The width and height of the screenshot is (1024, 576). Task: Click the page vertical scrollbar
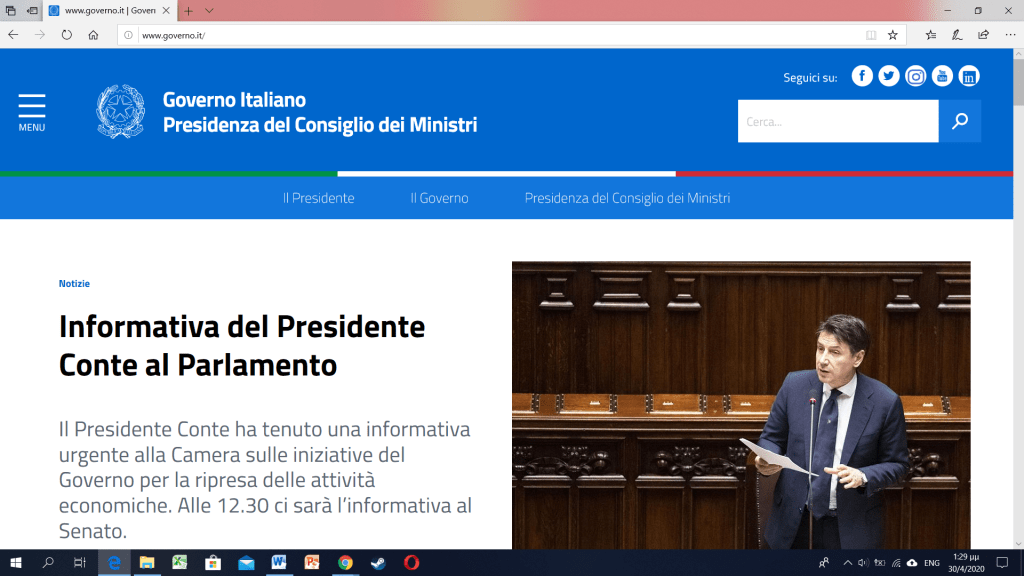(x=1018, y=300)
